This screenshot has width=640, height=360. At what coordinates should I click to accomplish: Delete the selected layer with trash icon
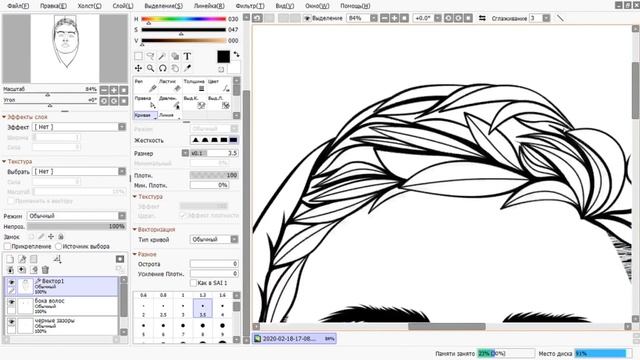(x=45, y=270)
